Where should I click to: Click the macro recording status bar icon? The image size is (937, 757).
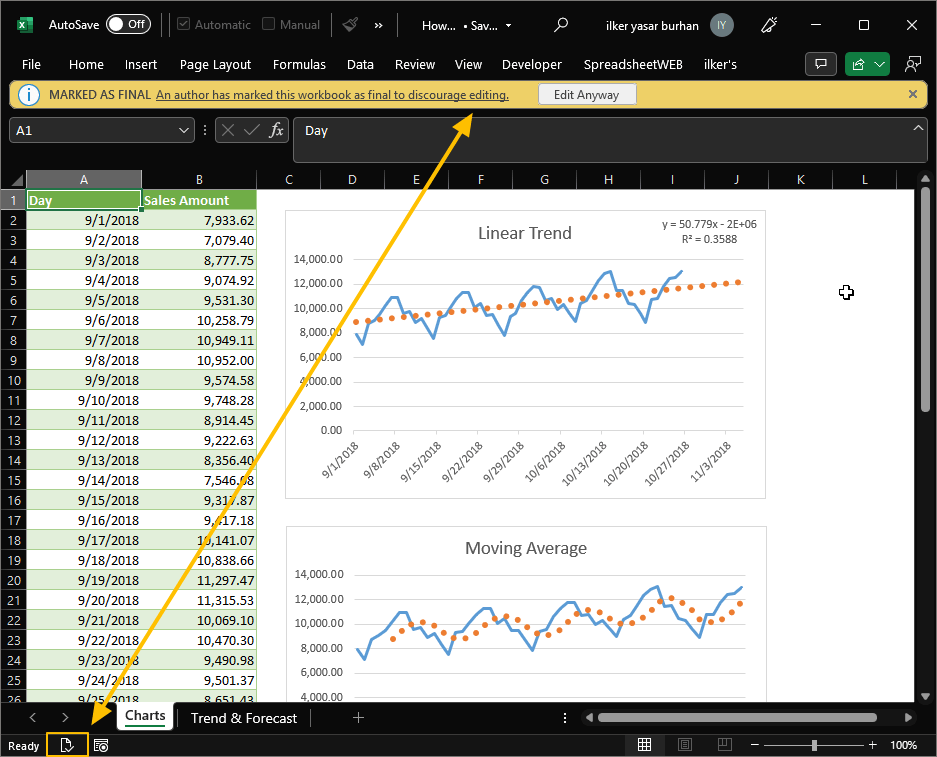101,745
